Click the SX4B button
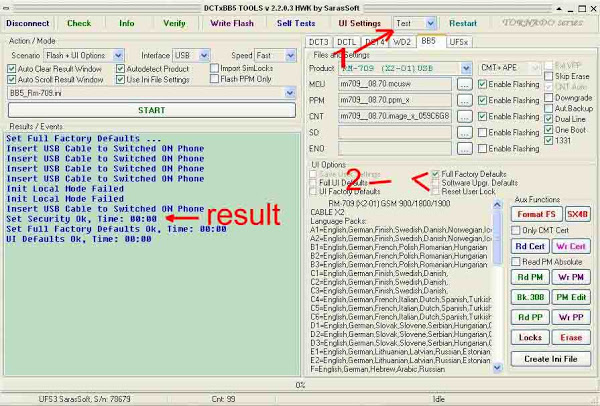This screenshot has width=600, height=406. pyautogui.click(x=577, y=214)
